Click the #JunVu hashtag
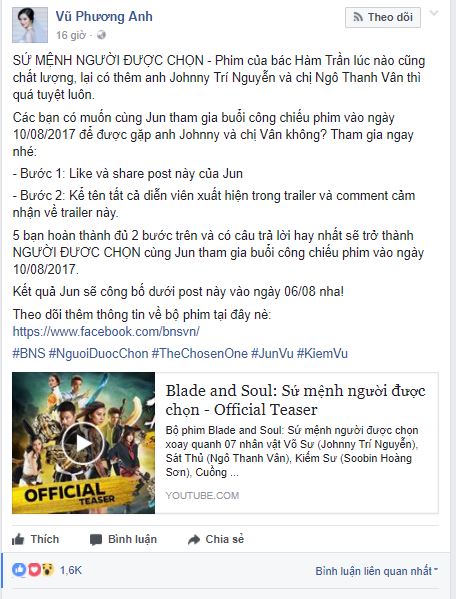 click(x=272, y=353)
